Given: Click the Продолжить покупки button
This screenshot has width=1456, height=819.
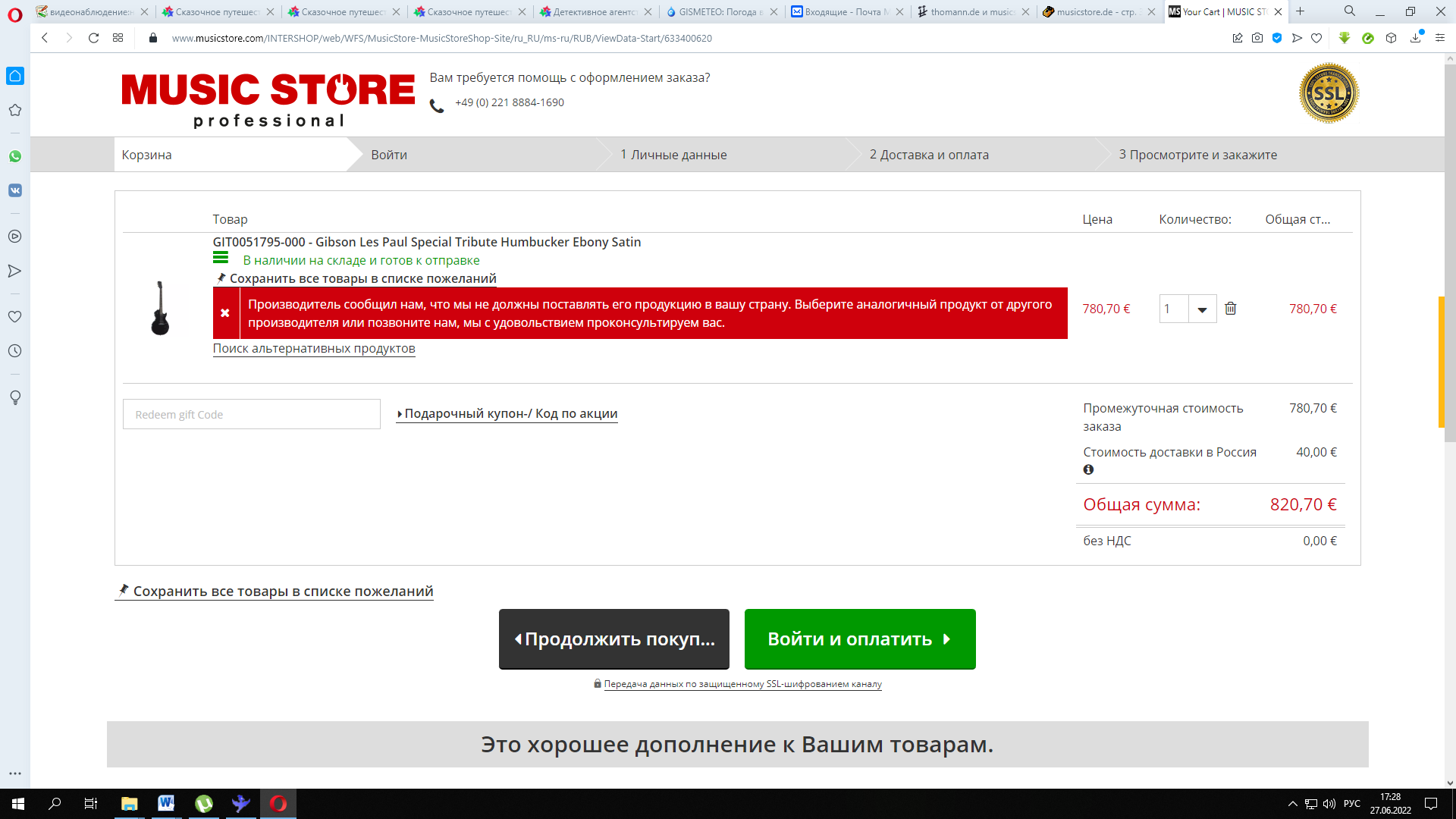Looking at the screenshot, I should point(613,639).
